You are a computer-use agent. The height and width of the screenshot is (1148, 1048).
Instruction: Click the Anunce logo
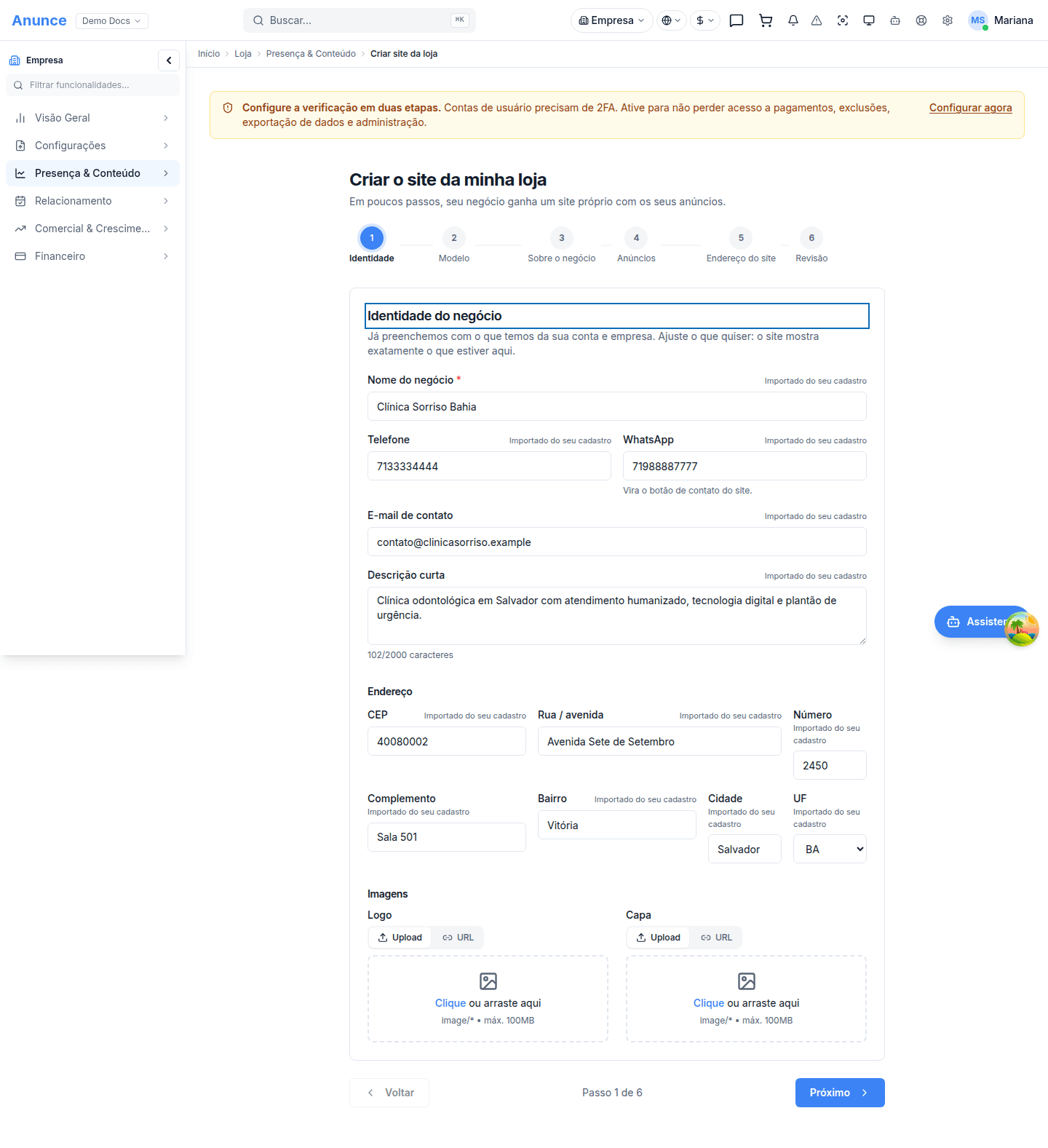point(39,20)
